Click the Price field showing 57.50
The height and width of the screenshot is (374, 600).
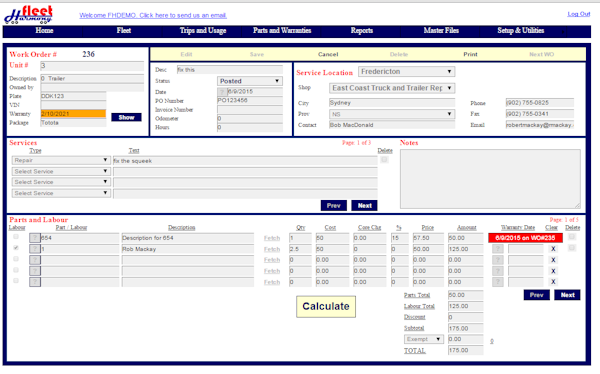(x=428, y=238)
